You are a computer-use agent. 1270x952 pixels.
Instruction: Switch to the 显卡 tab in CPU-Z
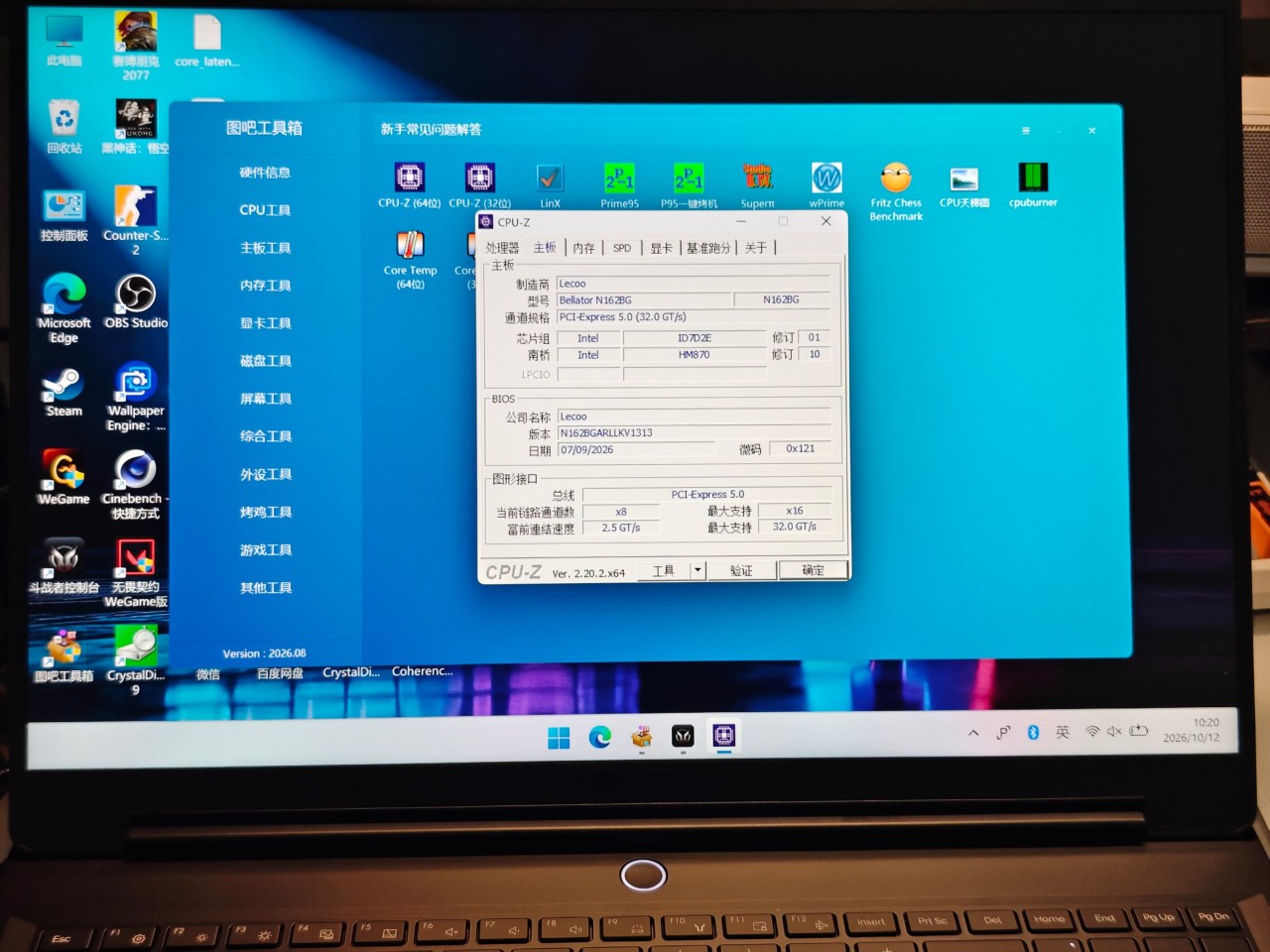tap(661, 248)
